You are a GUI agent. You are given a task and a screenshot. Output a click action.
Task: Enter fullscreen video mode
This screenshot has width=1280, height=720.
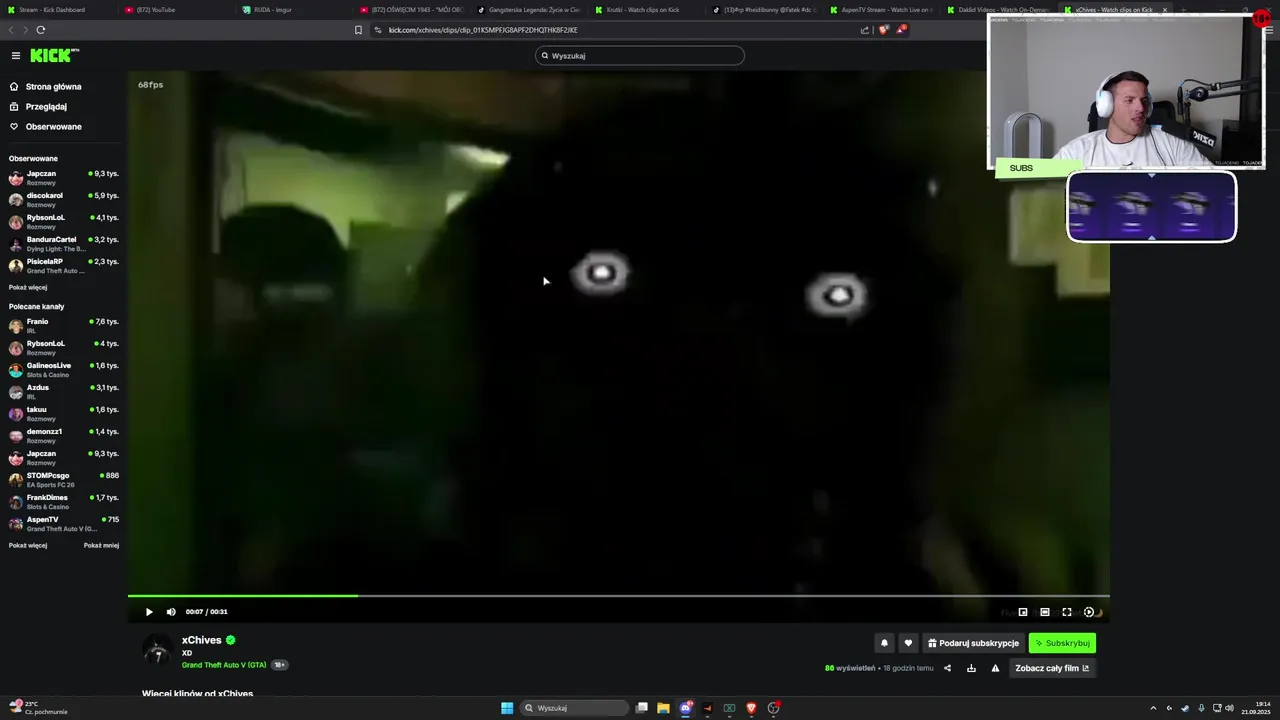[1067, 612]
